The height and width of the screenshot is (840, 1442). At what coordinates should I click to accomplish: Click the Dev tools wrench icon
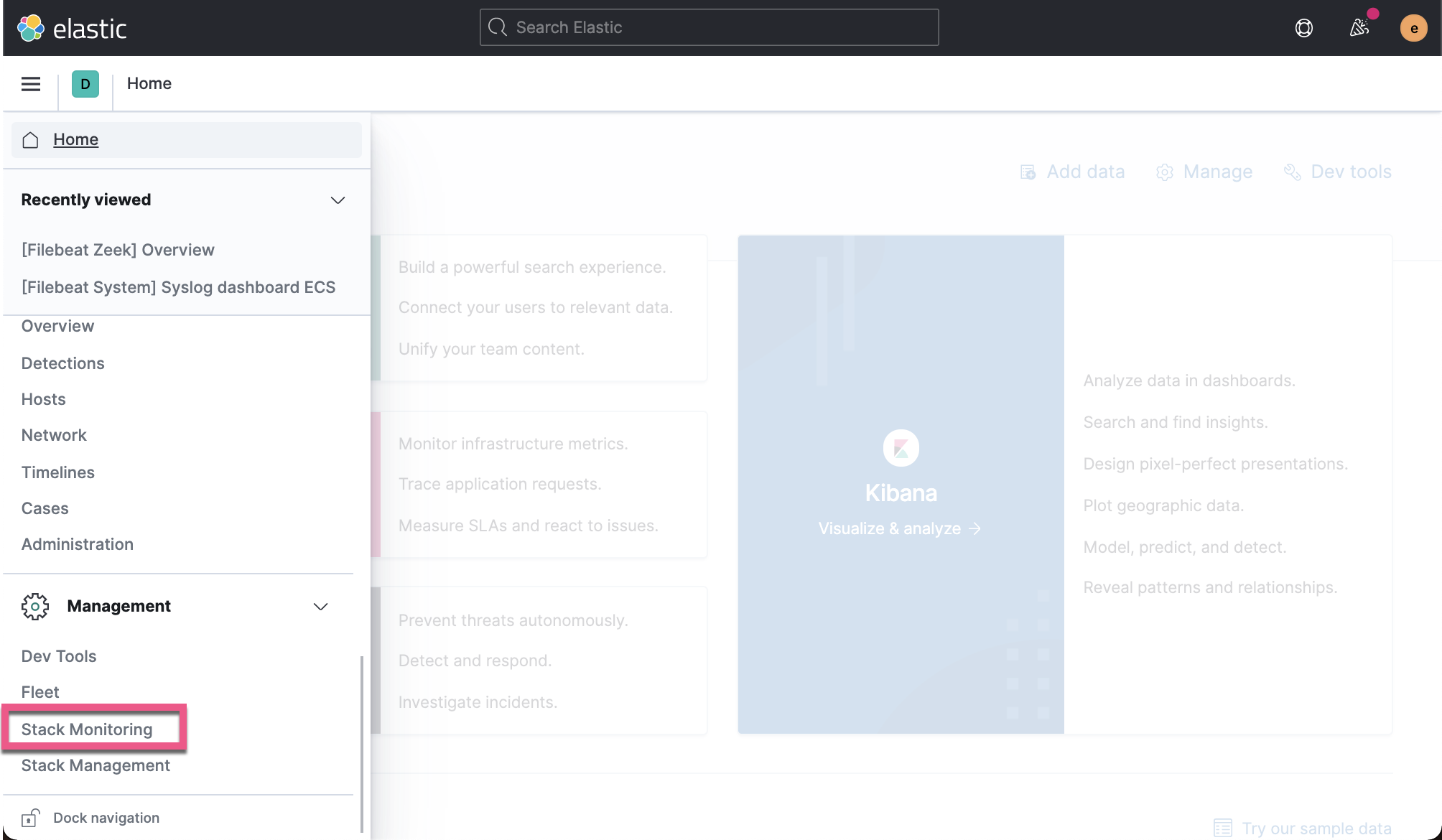tap(1293, 172)
